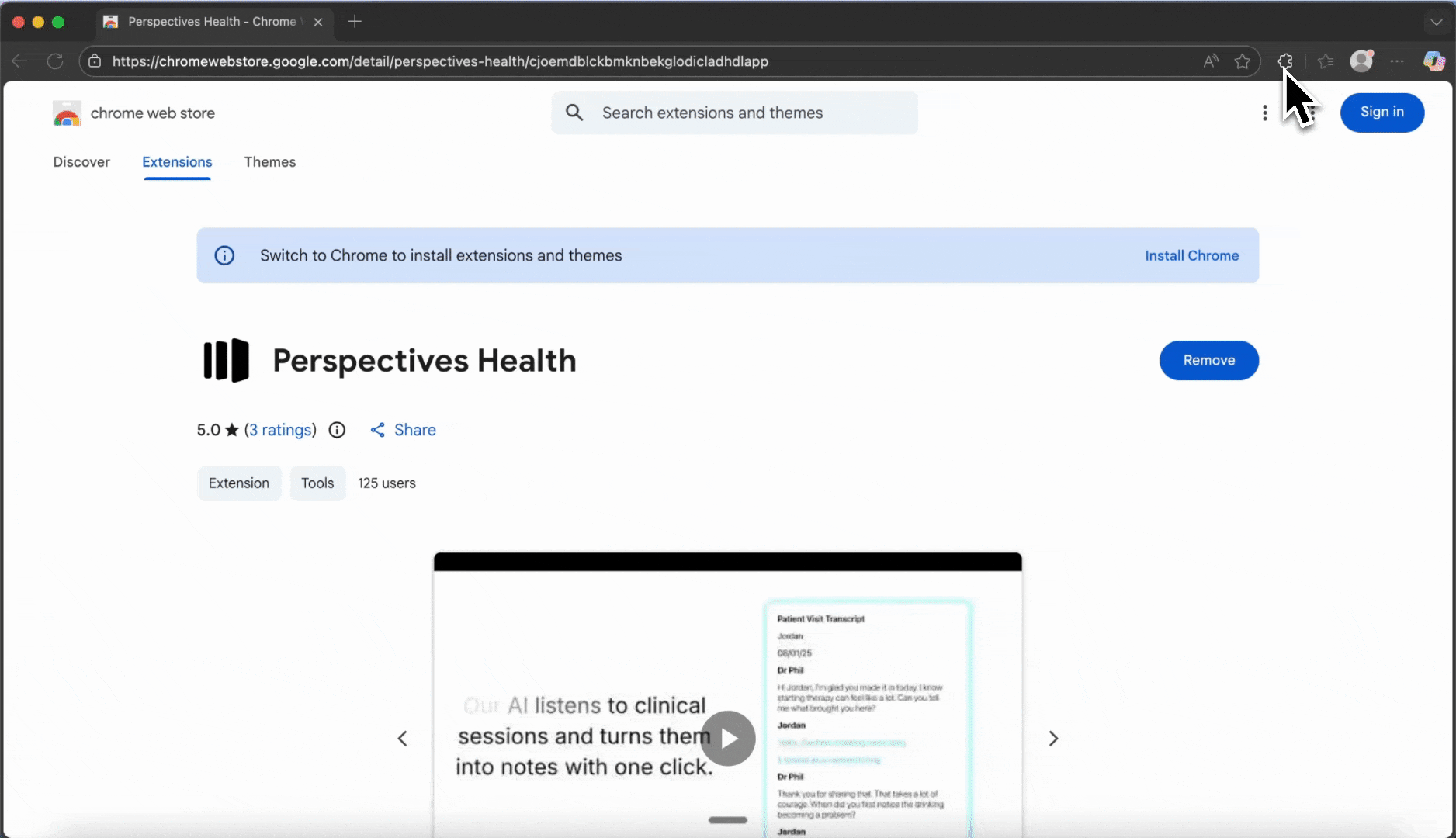The height and width of the screenshot is (838, 1456).
Task: Play the extension preview video
Action: tap(728, 739)
